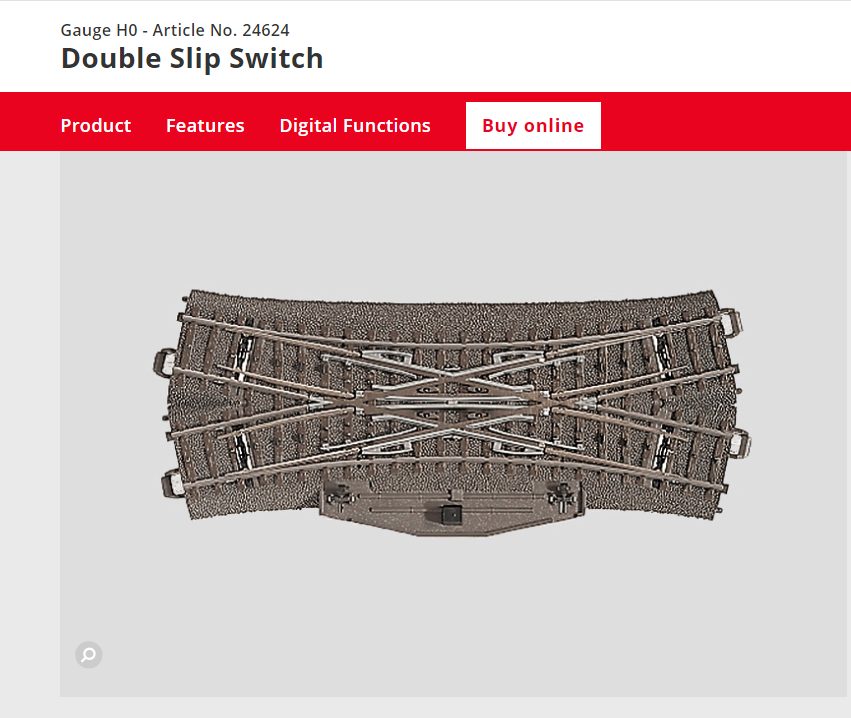Click the right pivot pin on mechanism housing

(x=562, y=496)
